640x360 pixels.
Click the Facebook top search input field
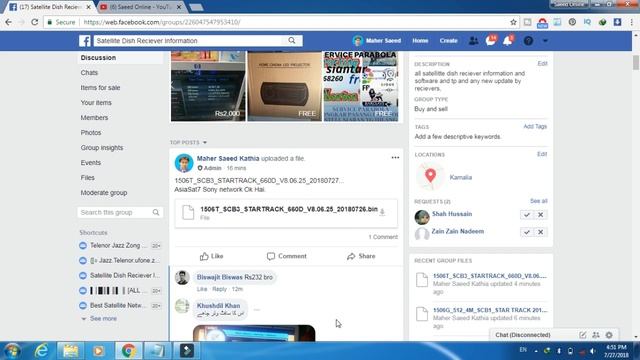coord(188,40)
